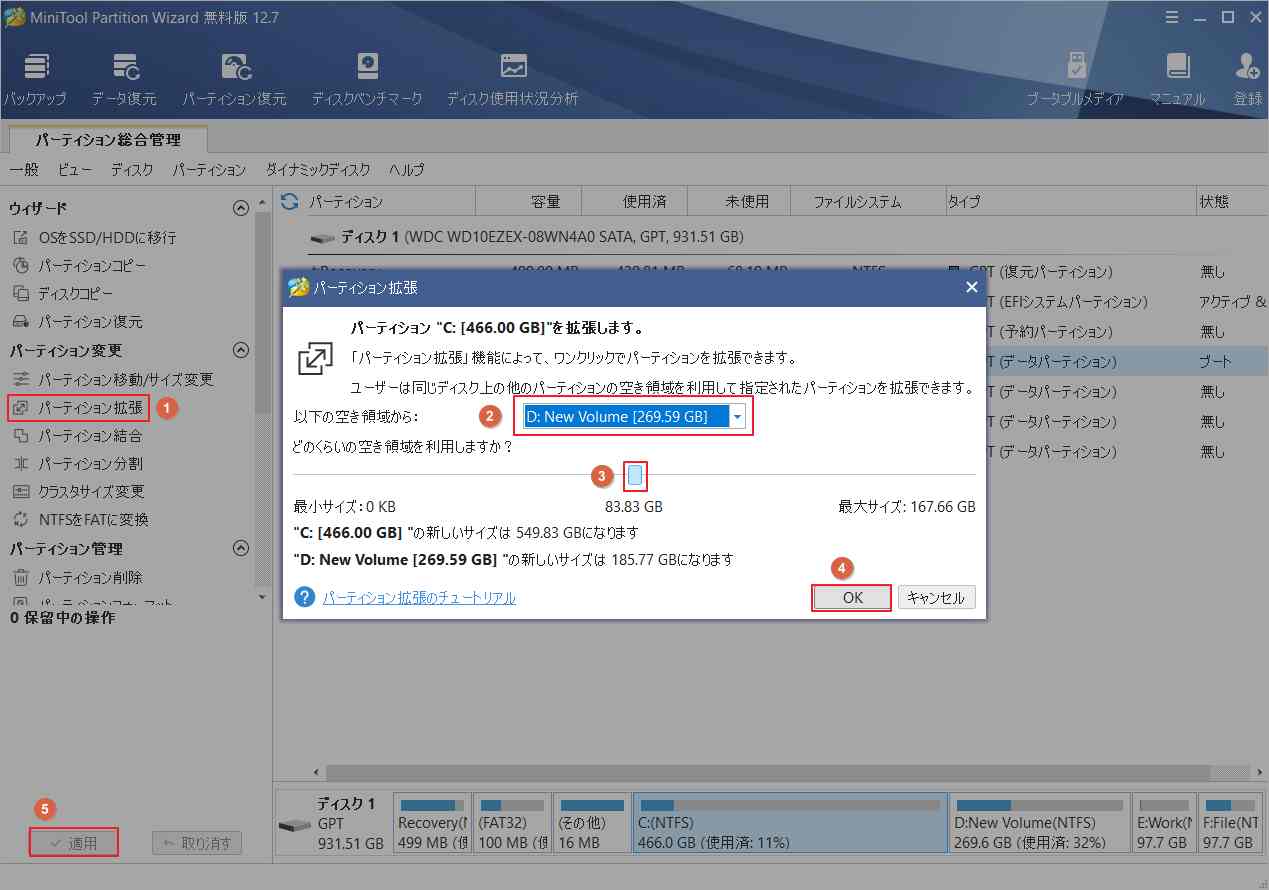Close the パーティション拡張 dialog with X

971,288
